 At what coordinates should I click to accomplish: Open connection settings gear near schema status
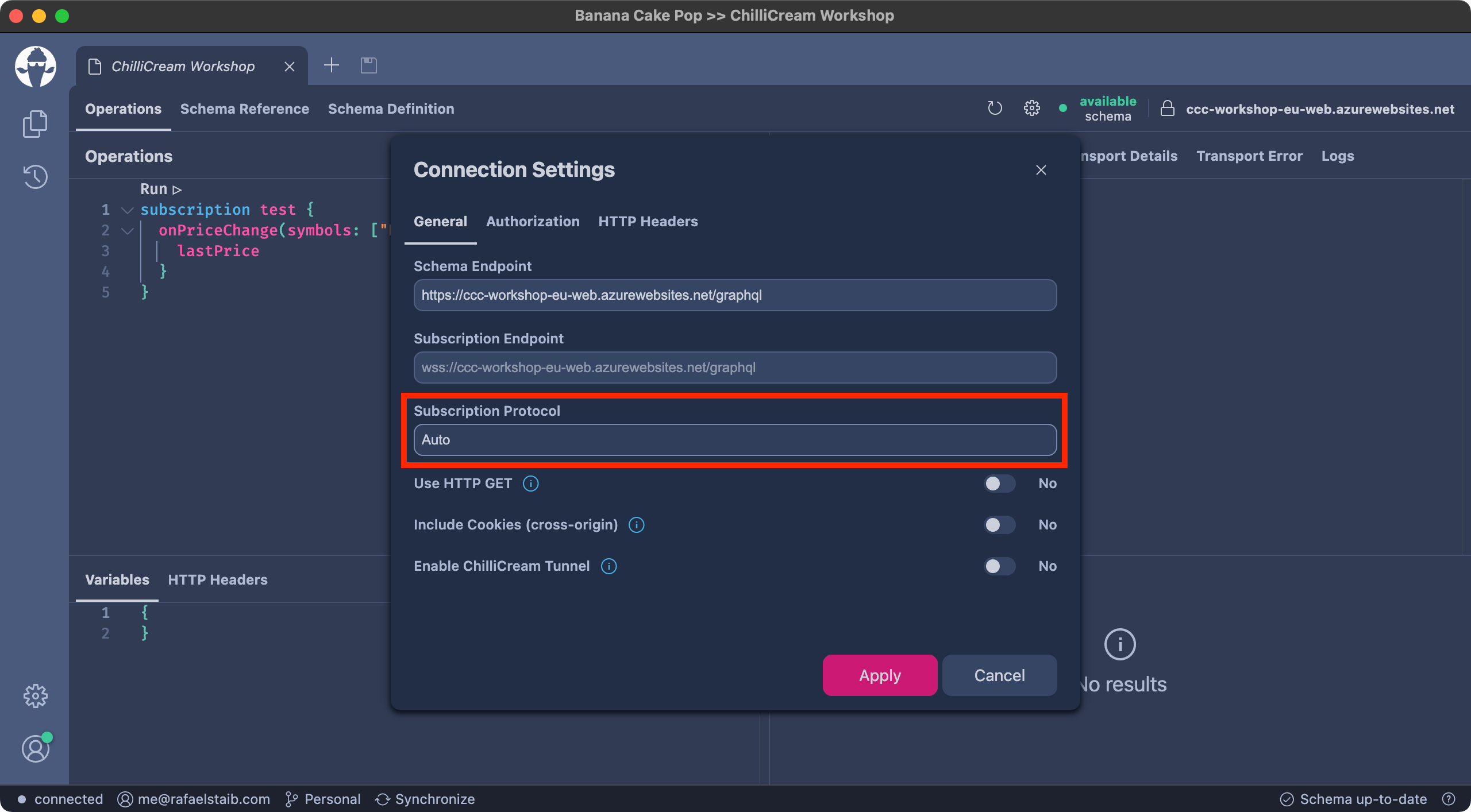[x=1032, y=109]
